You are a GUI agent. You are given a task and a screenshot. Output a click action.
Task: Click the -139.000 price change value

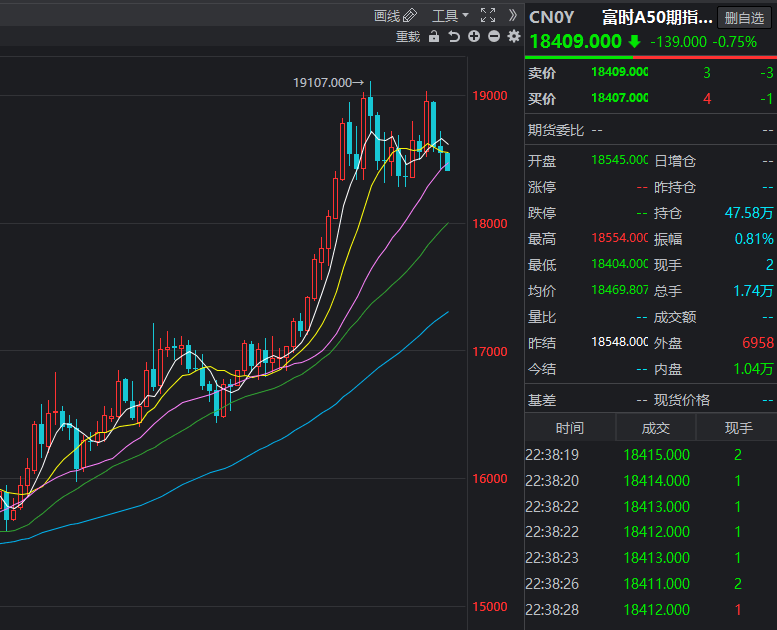678,42
